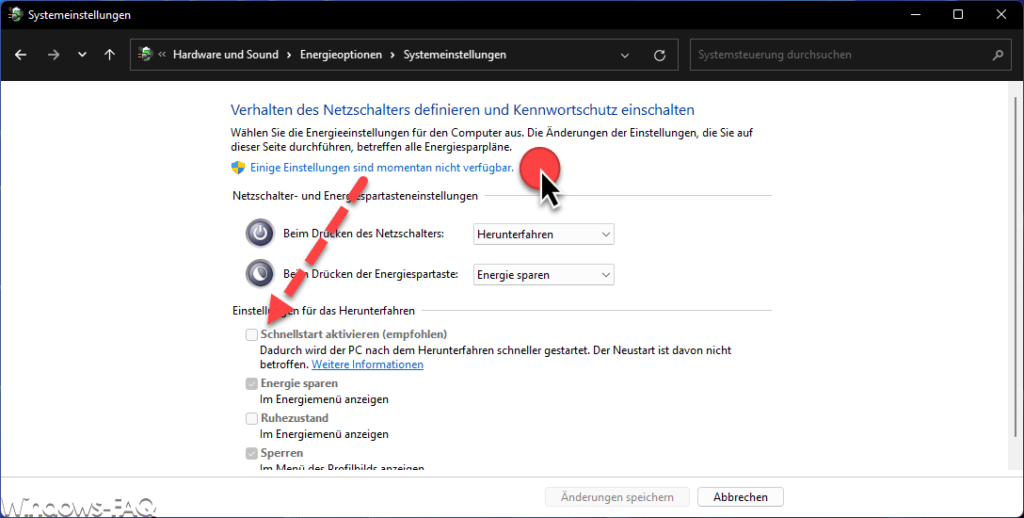Go back with the back arrow
The width and height of the screenshot is (1024, 518).
pos(21,55)
